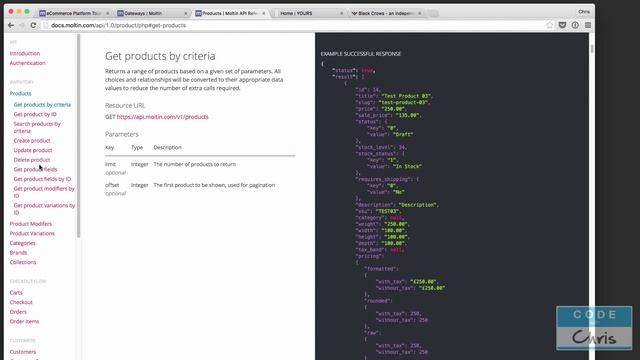The width and height of the screenshot is (640, 360).
Task: Open Product Variations in sidebar
Action: pos(32,233)
